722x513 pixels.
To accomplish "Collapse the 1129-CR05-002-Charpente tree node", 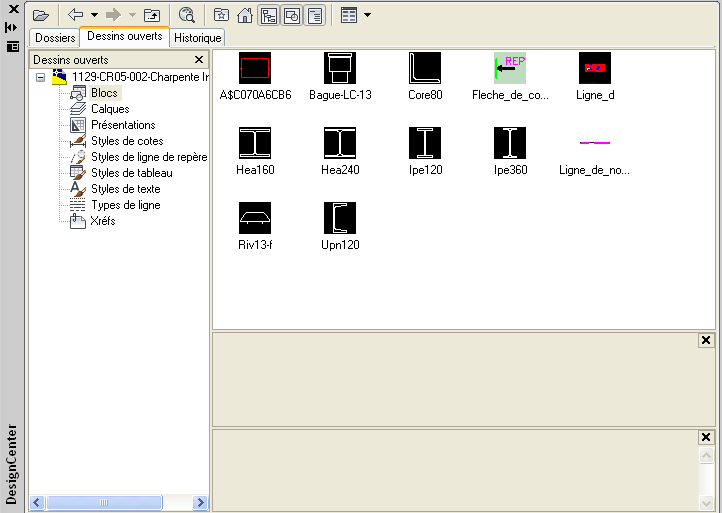I will pos(40,77).
